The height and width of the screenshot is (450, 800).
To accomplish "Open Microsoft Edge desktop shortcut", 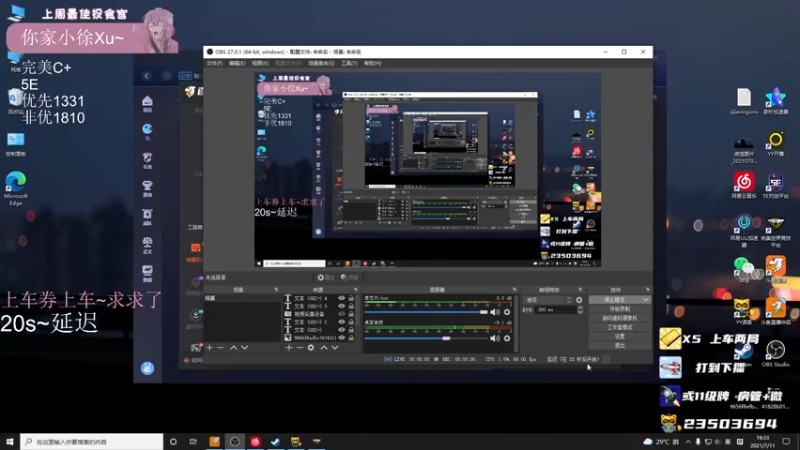I will point(16,188).
